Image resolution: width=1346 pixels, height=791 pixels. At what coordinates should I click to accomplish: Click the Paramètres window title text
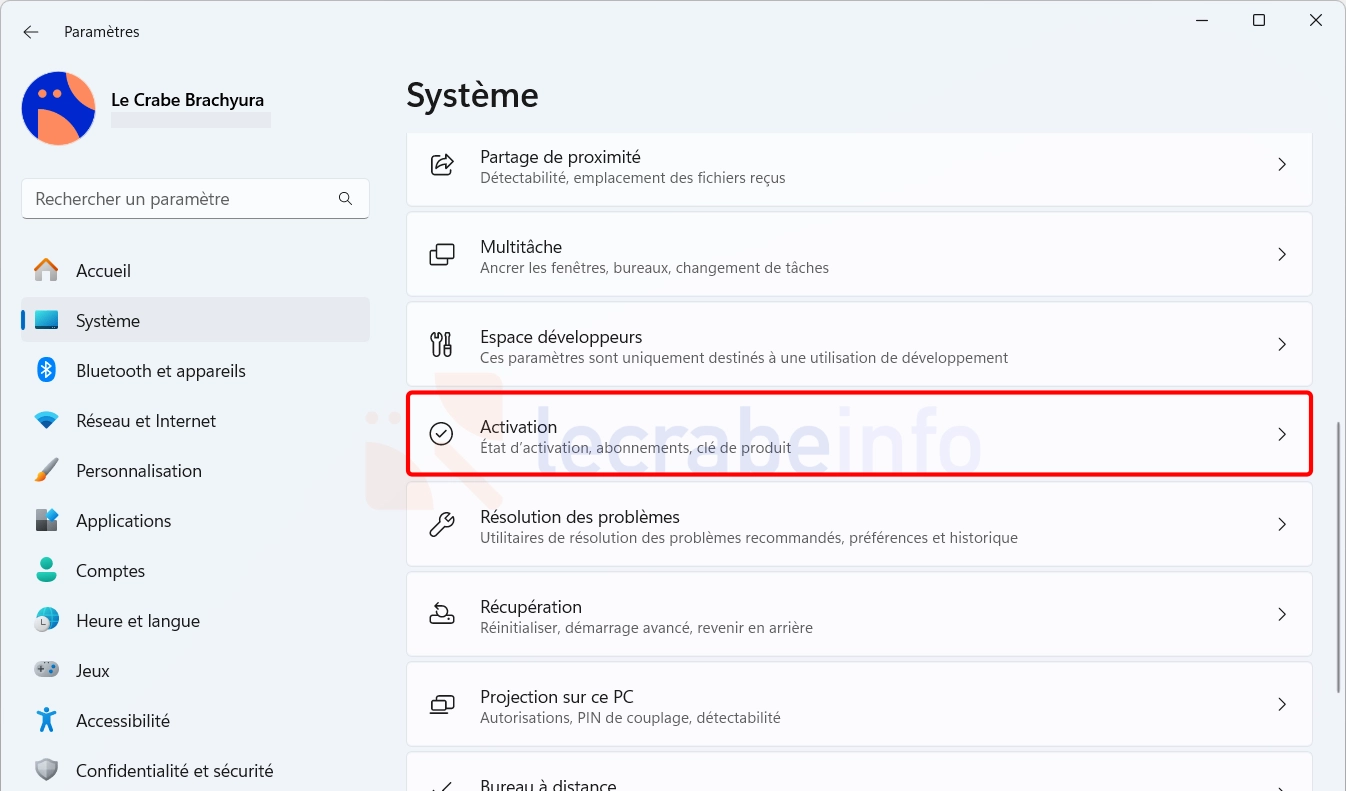[102, 32]
